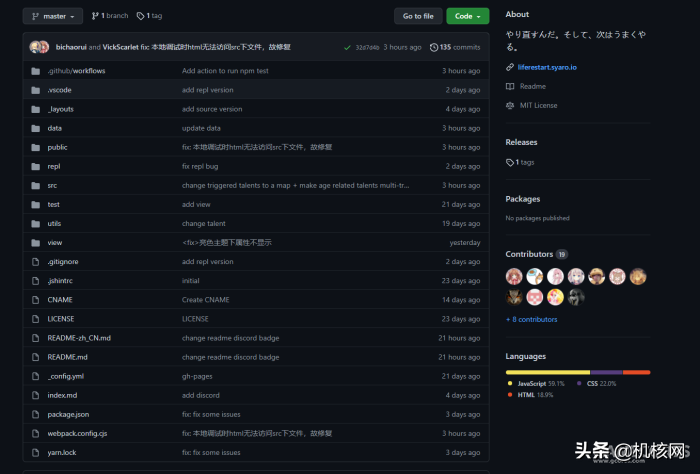Open the src folder name

point(52,186)
